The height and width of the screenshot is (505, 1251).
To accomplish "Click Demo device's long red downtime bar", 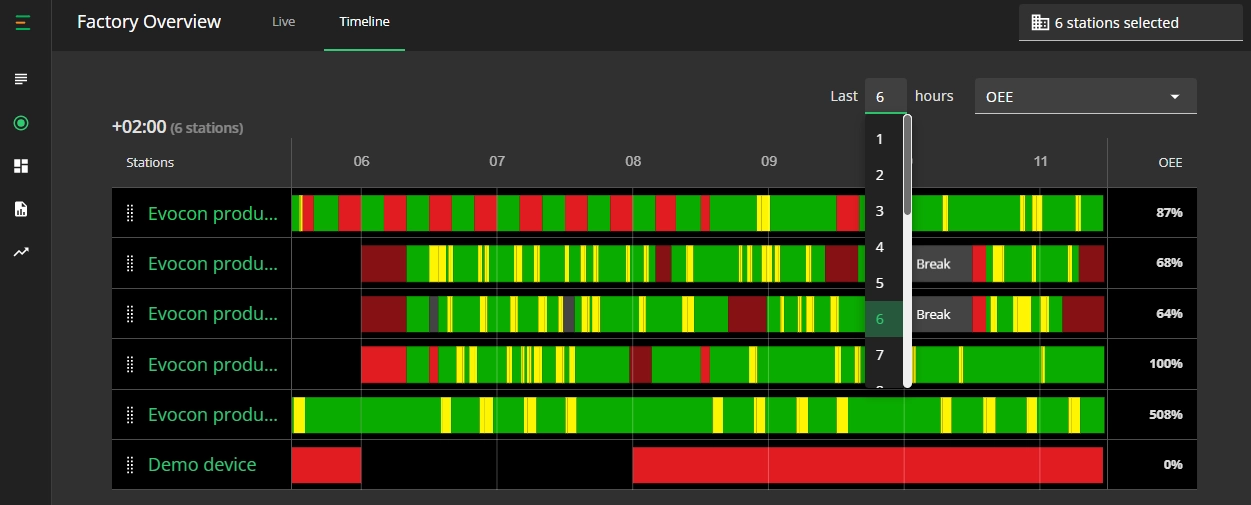I will [x=868, y=465].
